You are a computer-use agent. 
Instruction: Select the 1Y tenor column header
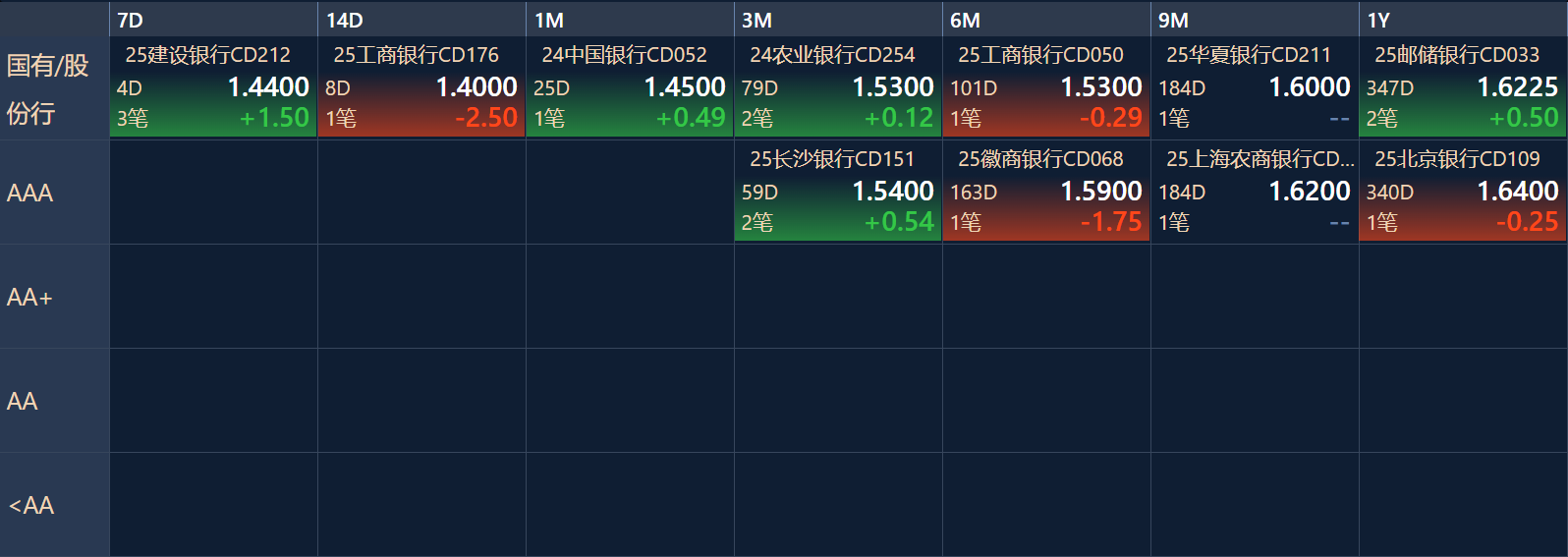(1463, 20)
